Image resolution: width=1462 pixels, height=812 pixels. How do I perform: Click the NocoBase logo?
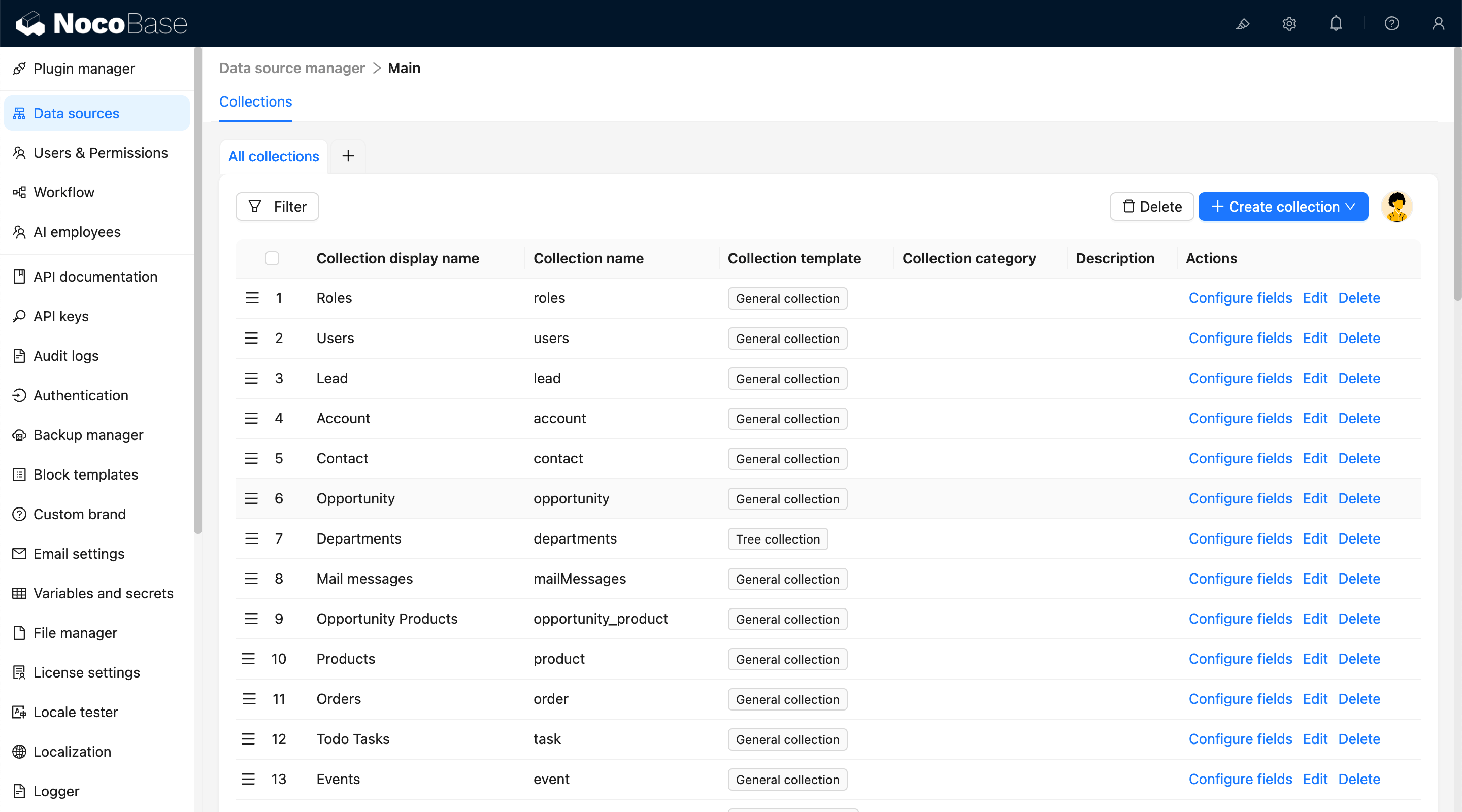pos(102,24)
